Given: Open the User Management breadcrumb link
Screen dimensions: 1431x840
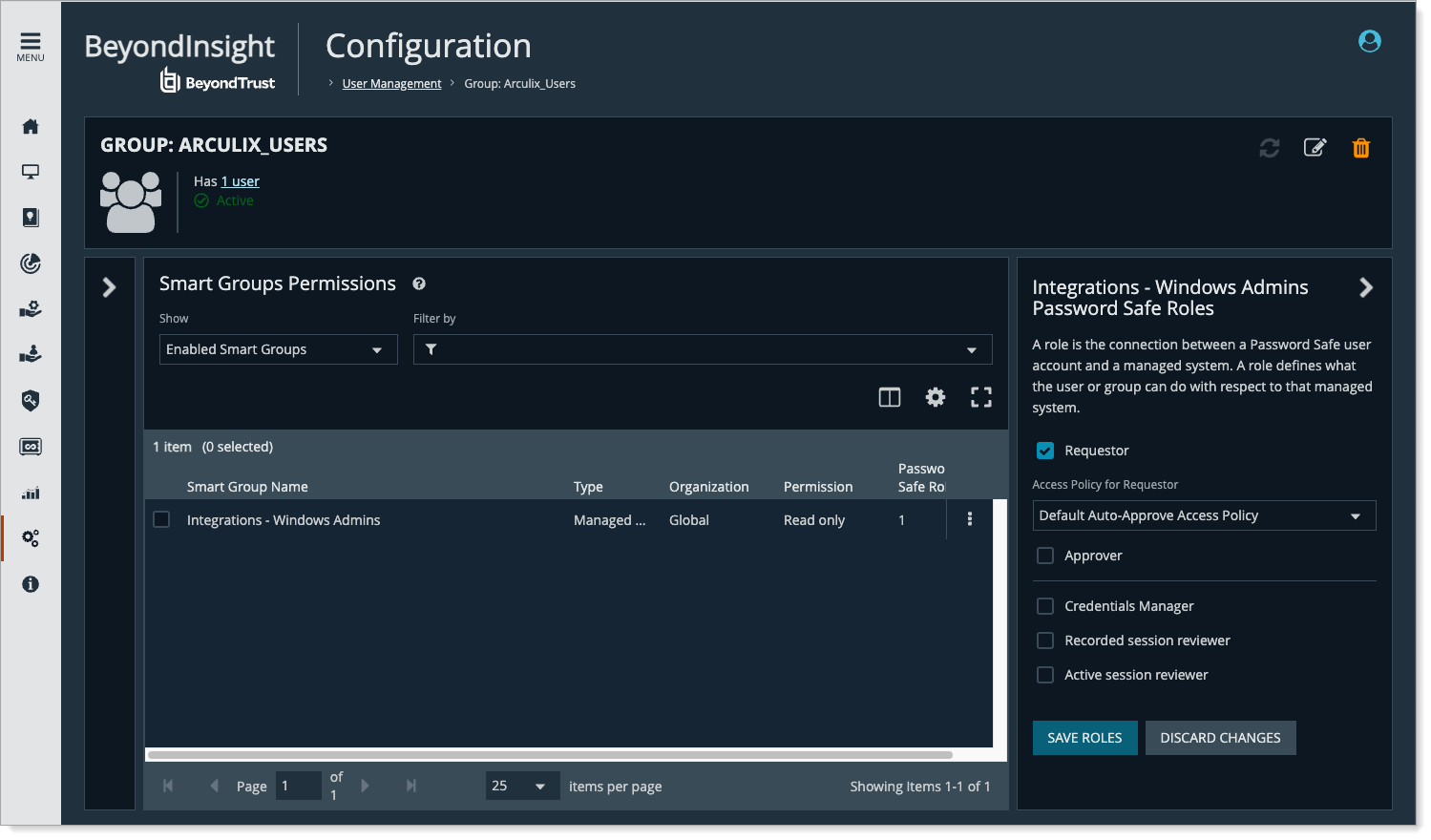Looking at the screenshot, I should point(391,84).
